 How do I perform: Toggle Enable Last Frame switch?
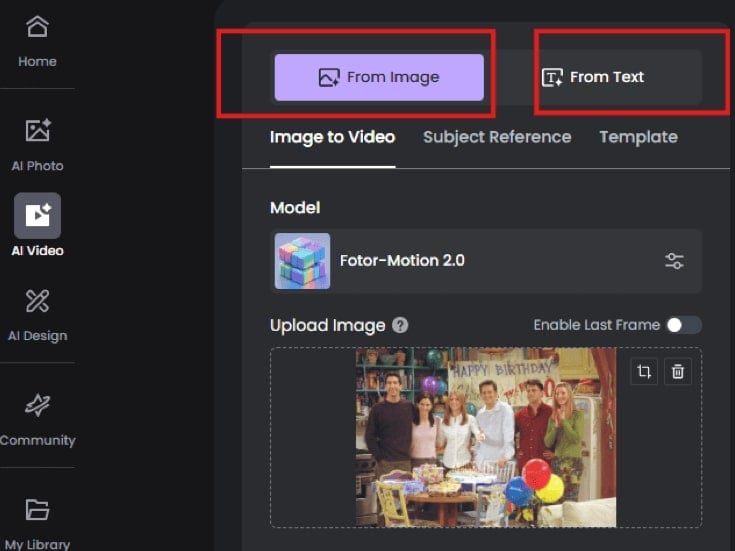[684, 325]
